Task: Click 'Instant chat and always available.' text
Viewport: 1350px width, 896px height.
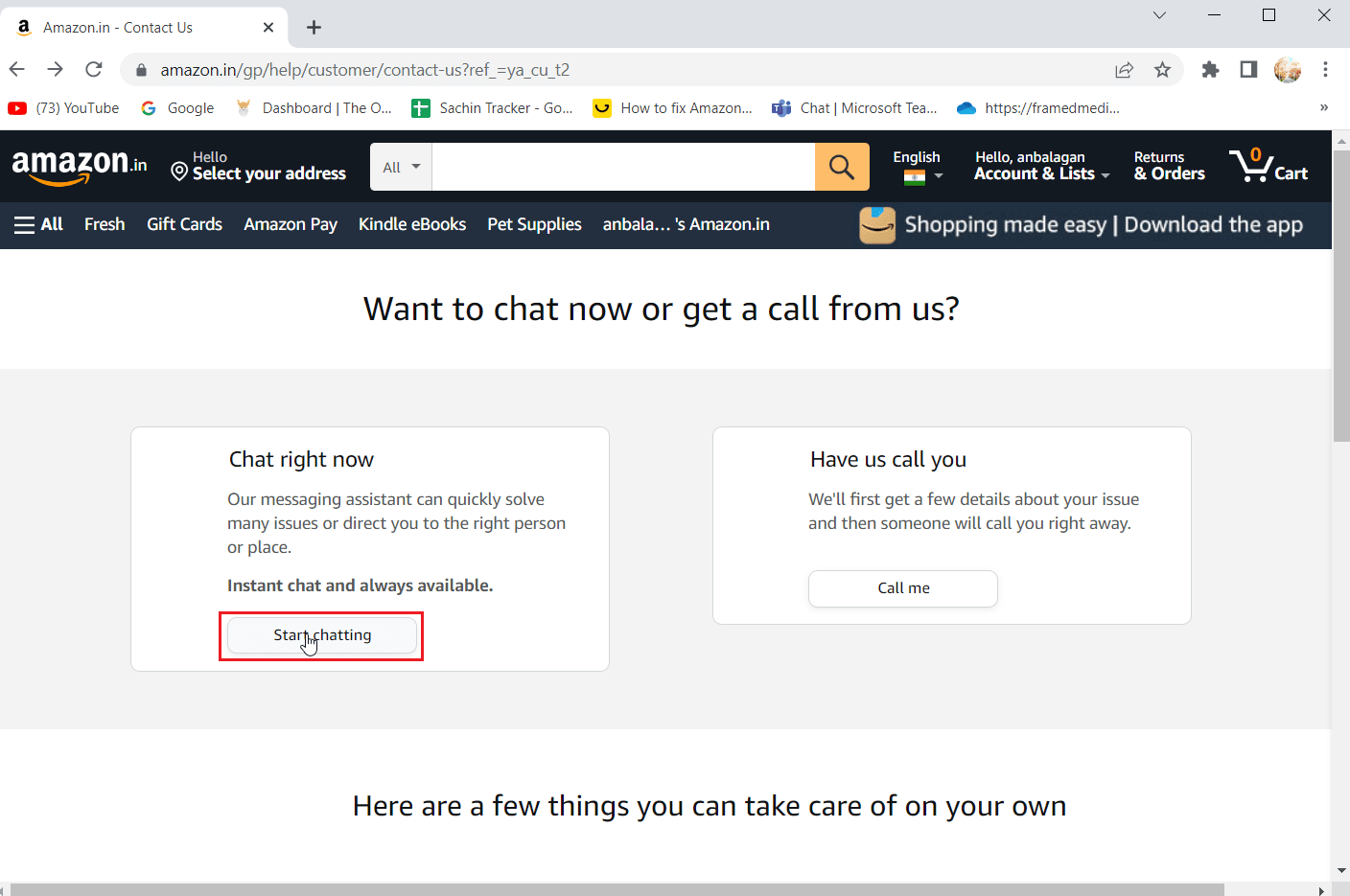Action: [x=360, y=586]
